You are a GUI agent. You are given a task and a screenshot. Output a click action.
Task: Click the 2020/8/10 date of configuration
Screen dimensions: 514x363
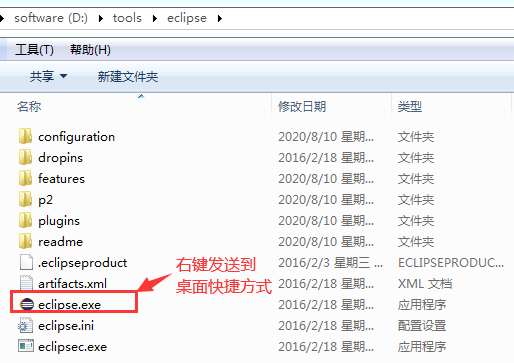click(x=326, y=137)
